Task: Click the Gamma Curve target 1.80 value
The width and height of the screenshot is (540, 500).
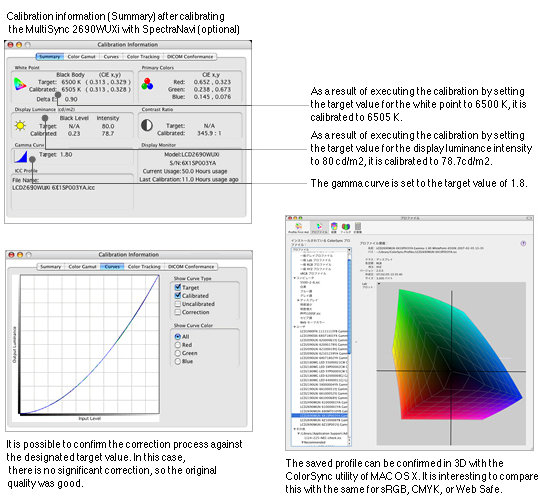Action: pos(66,155)
